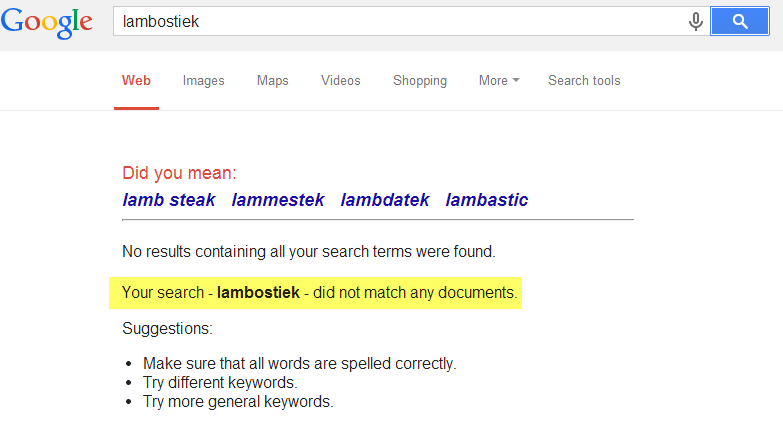
Task: Open Search tools options
Action: click(584, 81)
